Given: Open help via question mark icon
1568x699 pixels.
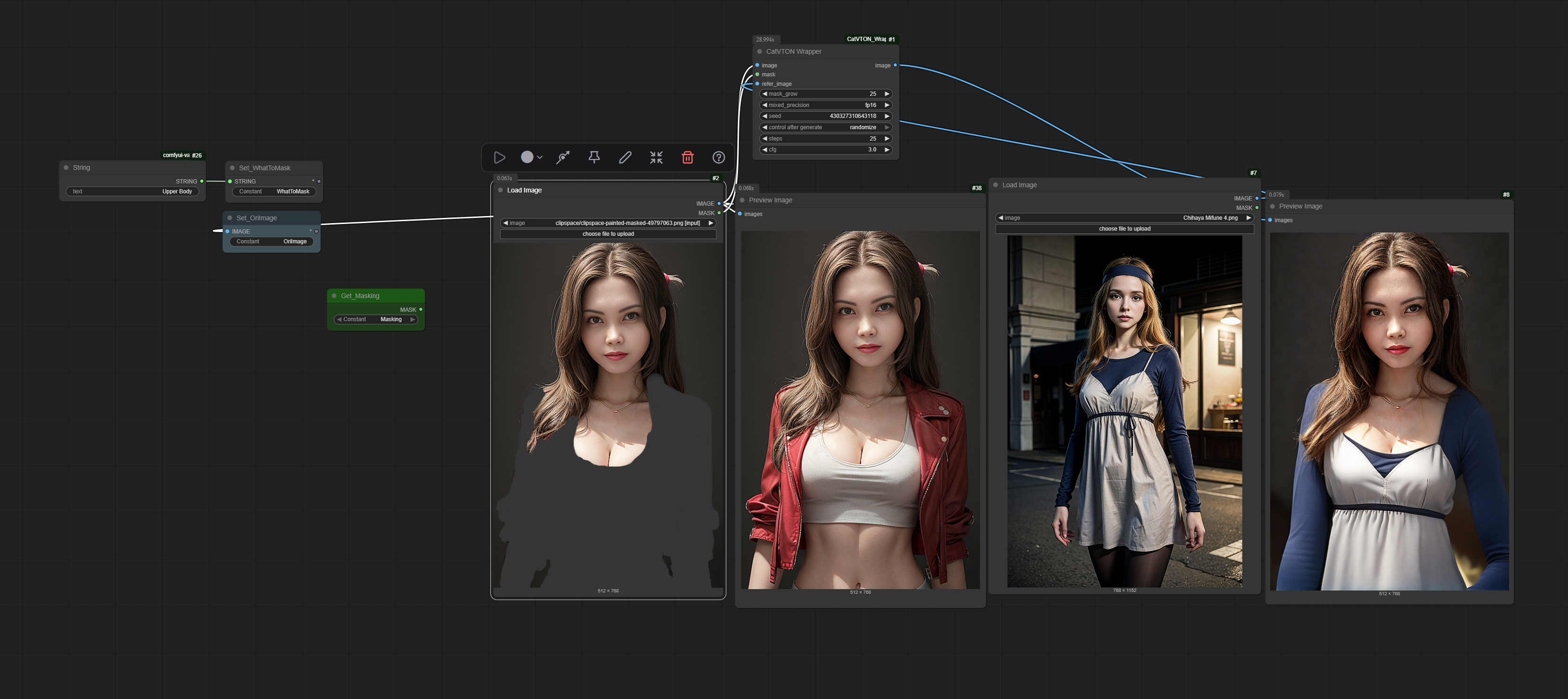Looking at the screenshot, I should 718,158.
